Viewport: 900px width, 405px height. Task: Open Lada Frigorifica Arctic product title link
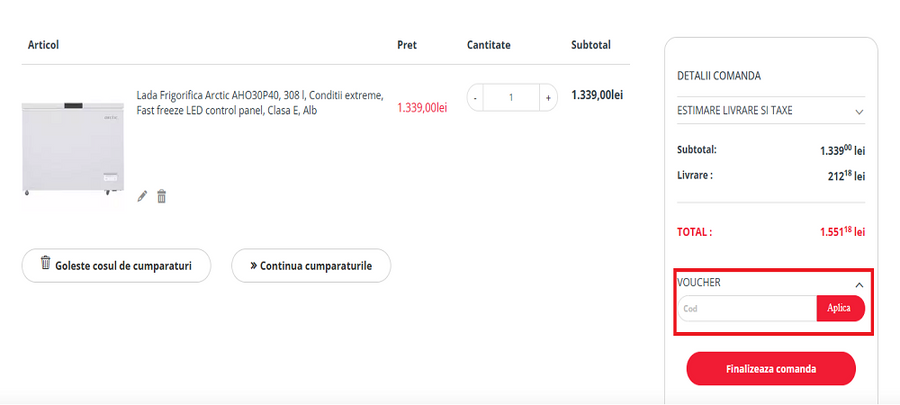point(259,102)
